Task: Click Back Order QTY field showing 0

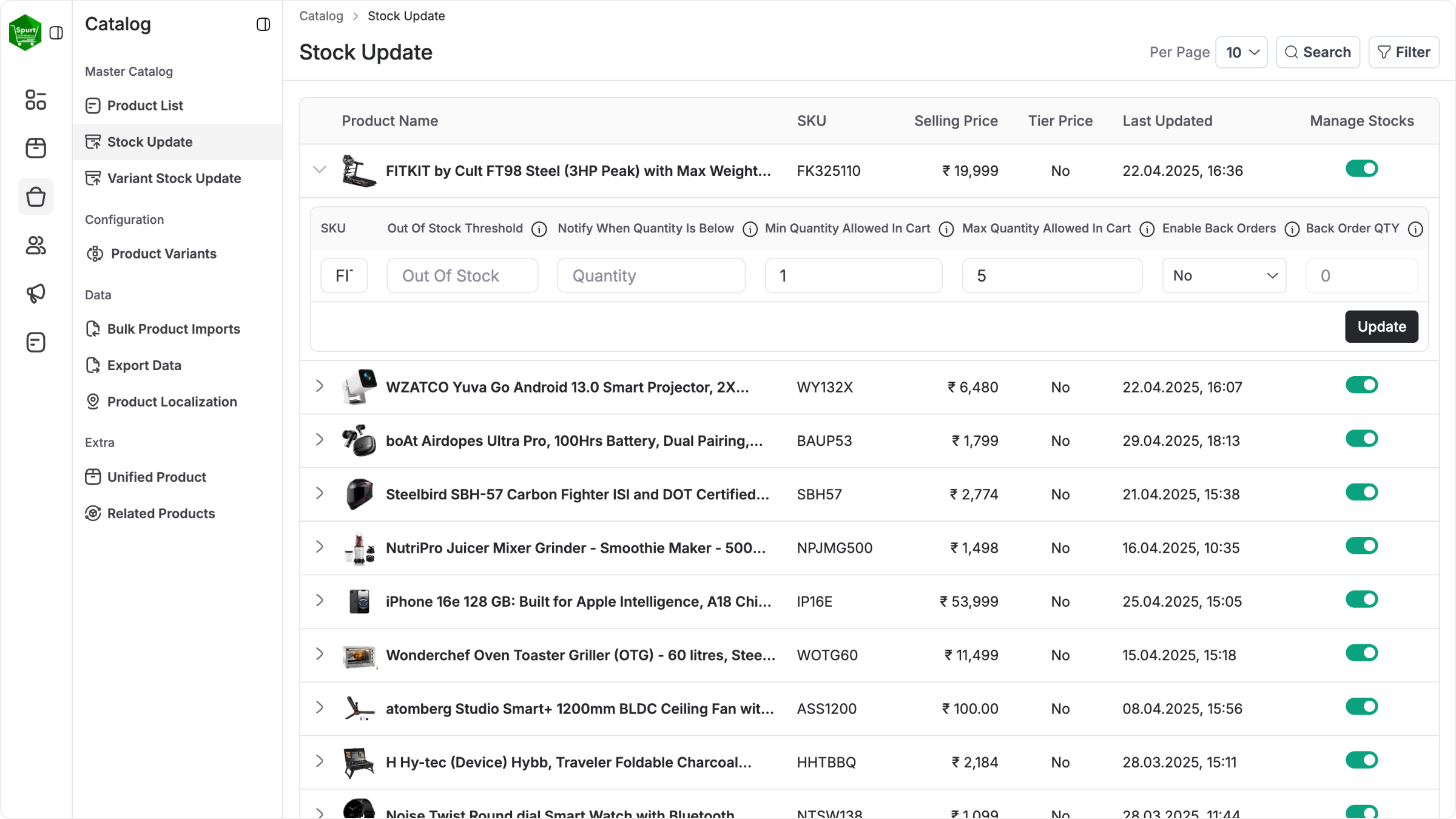Action: pos(1362,276)
